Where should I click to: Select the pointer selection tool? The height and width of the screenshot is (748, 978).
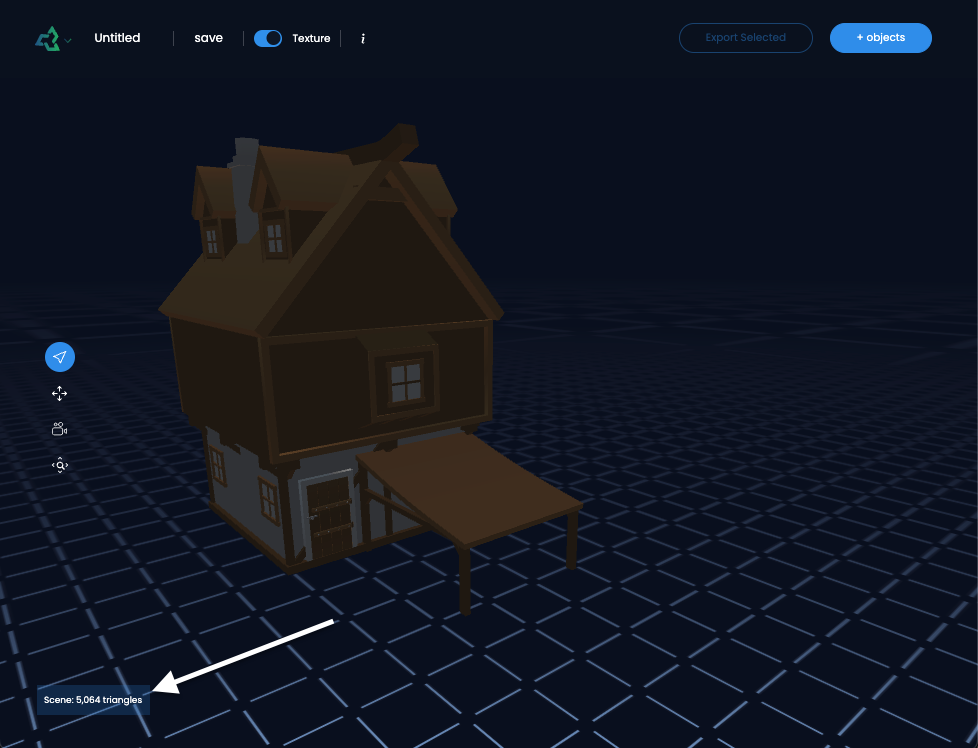[x=60, y=357]
